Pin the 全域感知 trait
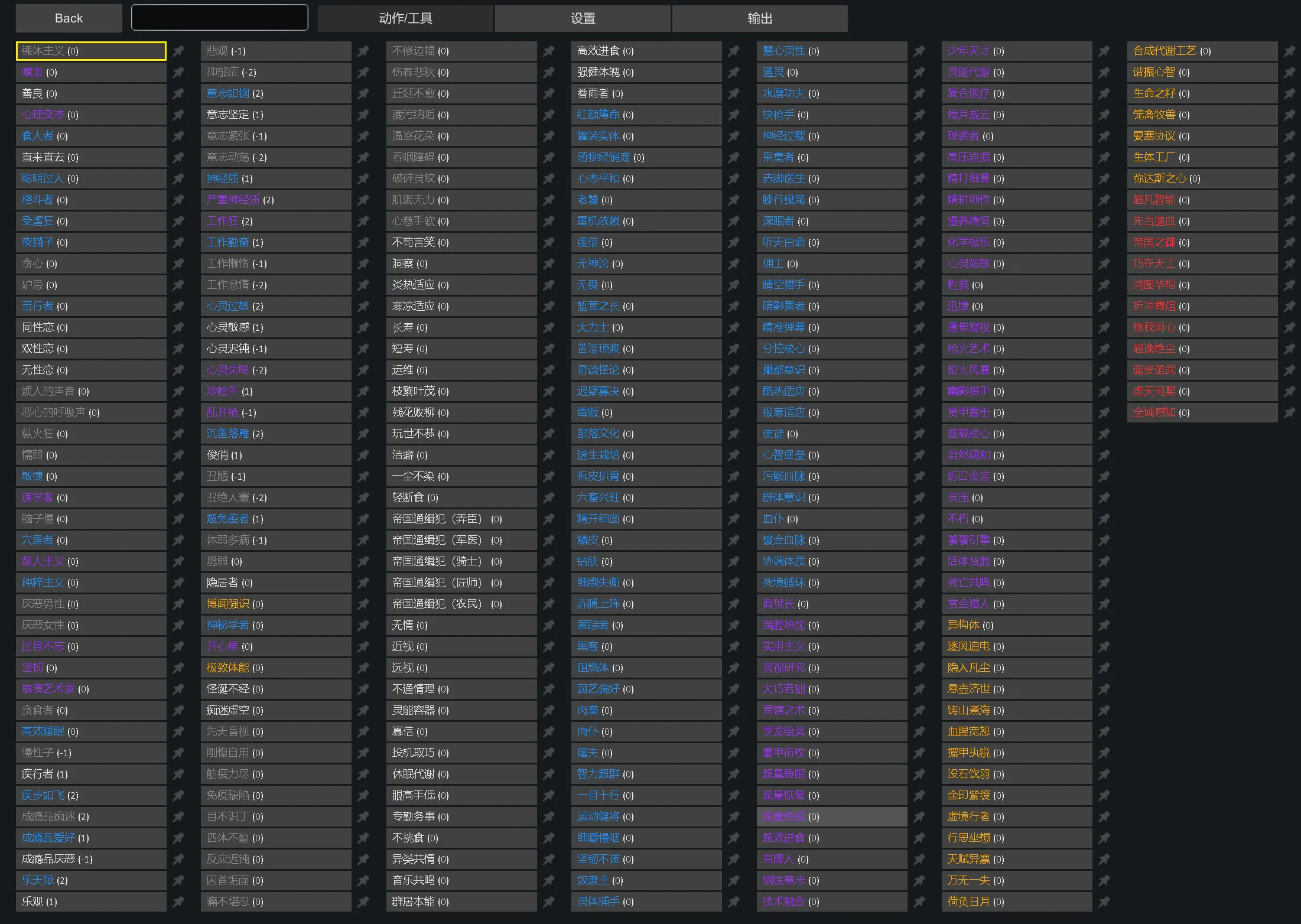The width and height of the screenshot is (1301, 924). [x=1290, y=413]
